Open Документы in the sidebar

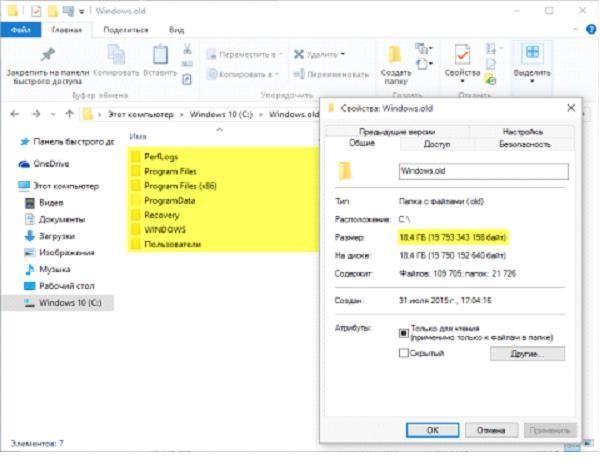[55, 220]
